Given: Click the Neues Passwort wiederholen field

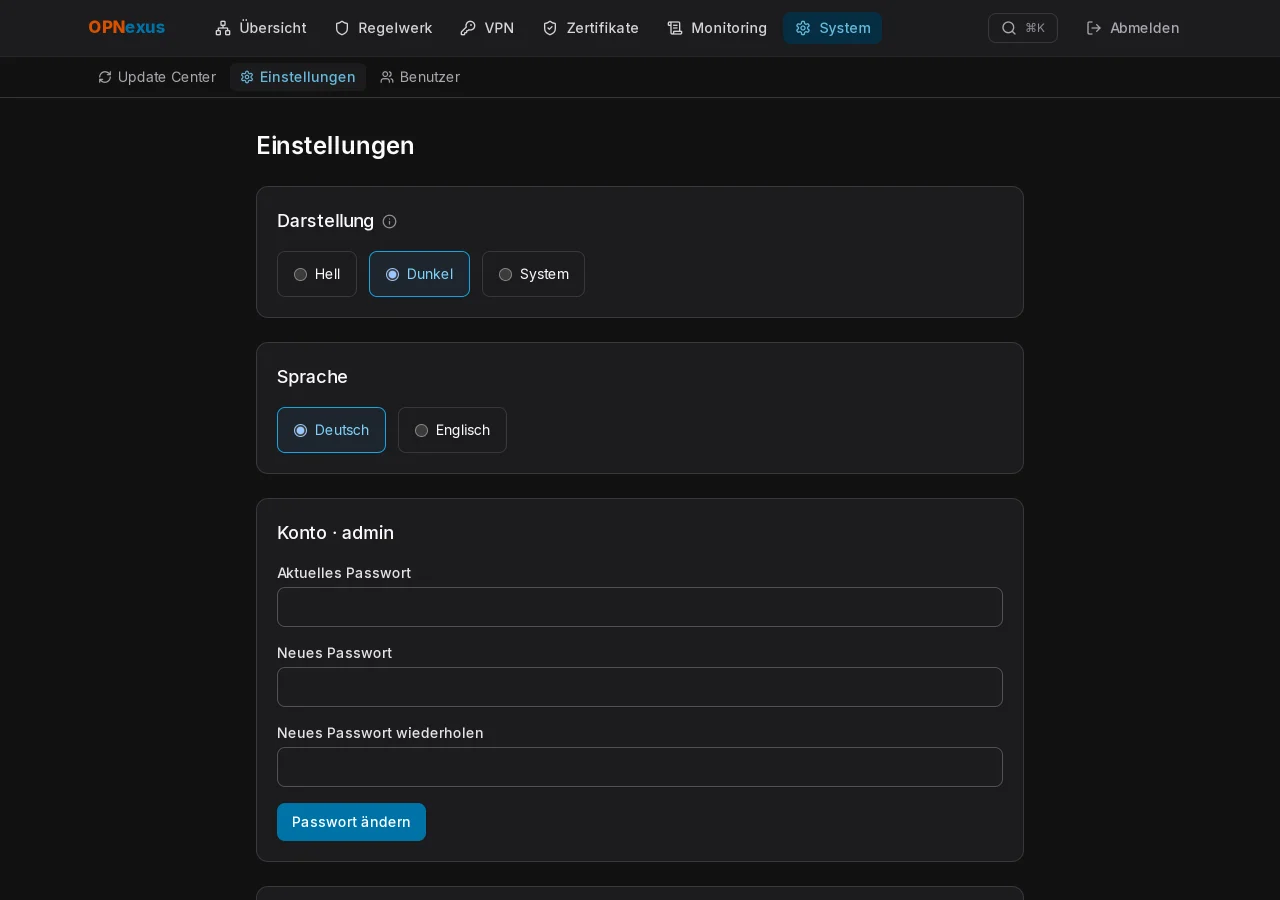Looking at the screenshot, I should pos(640,767).
